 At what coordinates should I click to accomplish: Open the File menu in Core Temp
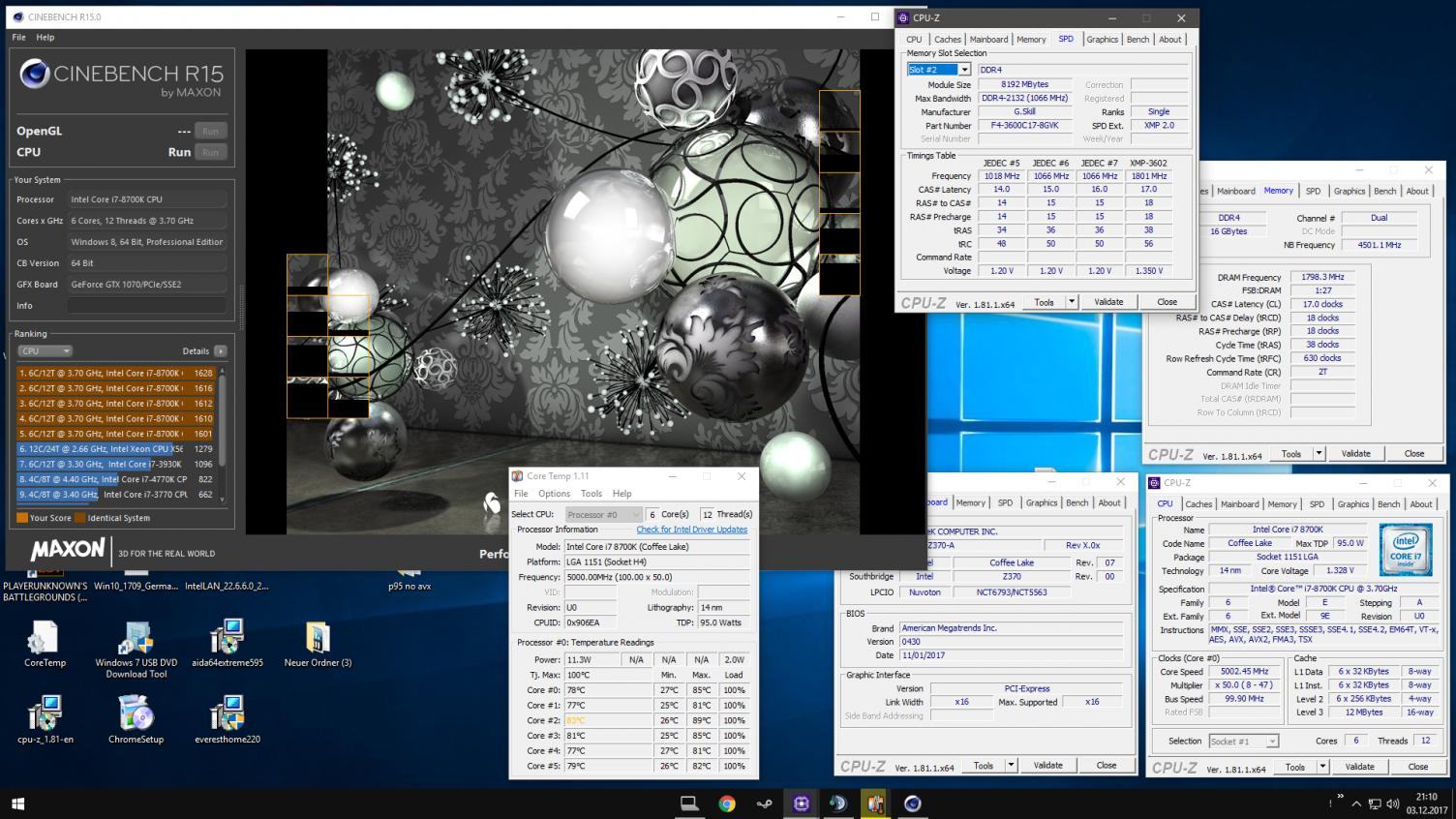pyautogui.click(x=521, y=494)
